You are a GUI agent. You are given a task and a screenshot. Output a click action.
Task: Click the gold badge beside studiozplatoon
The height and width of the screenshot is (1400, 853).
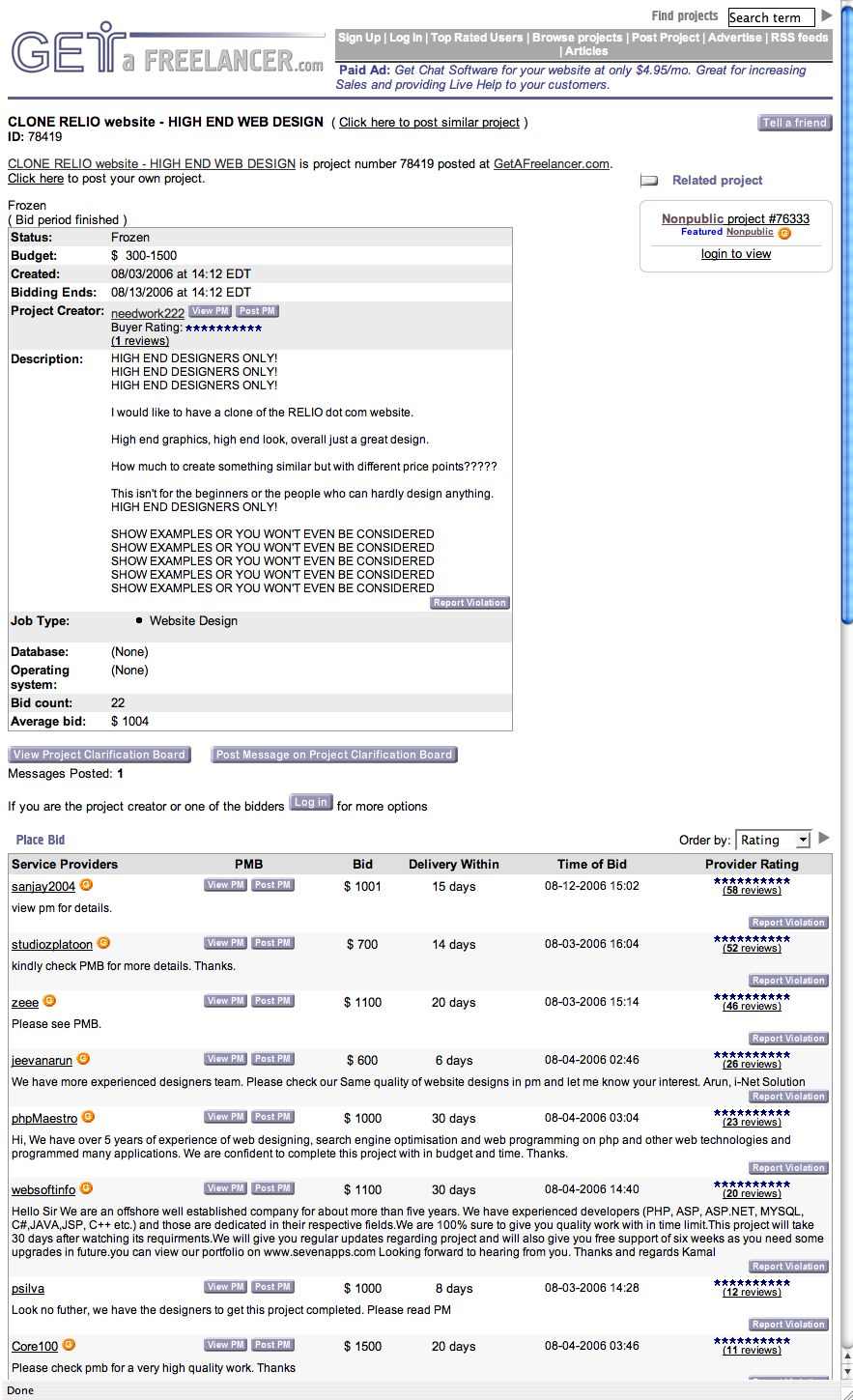coord(103,943)
